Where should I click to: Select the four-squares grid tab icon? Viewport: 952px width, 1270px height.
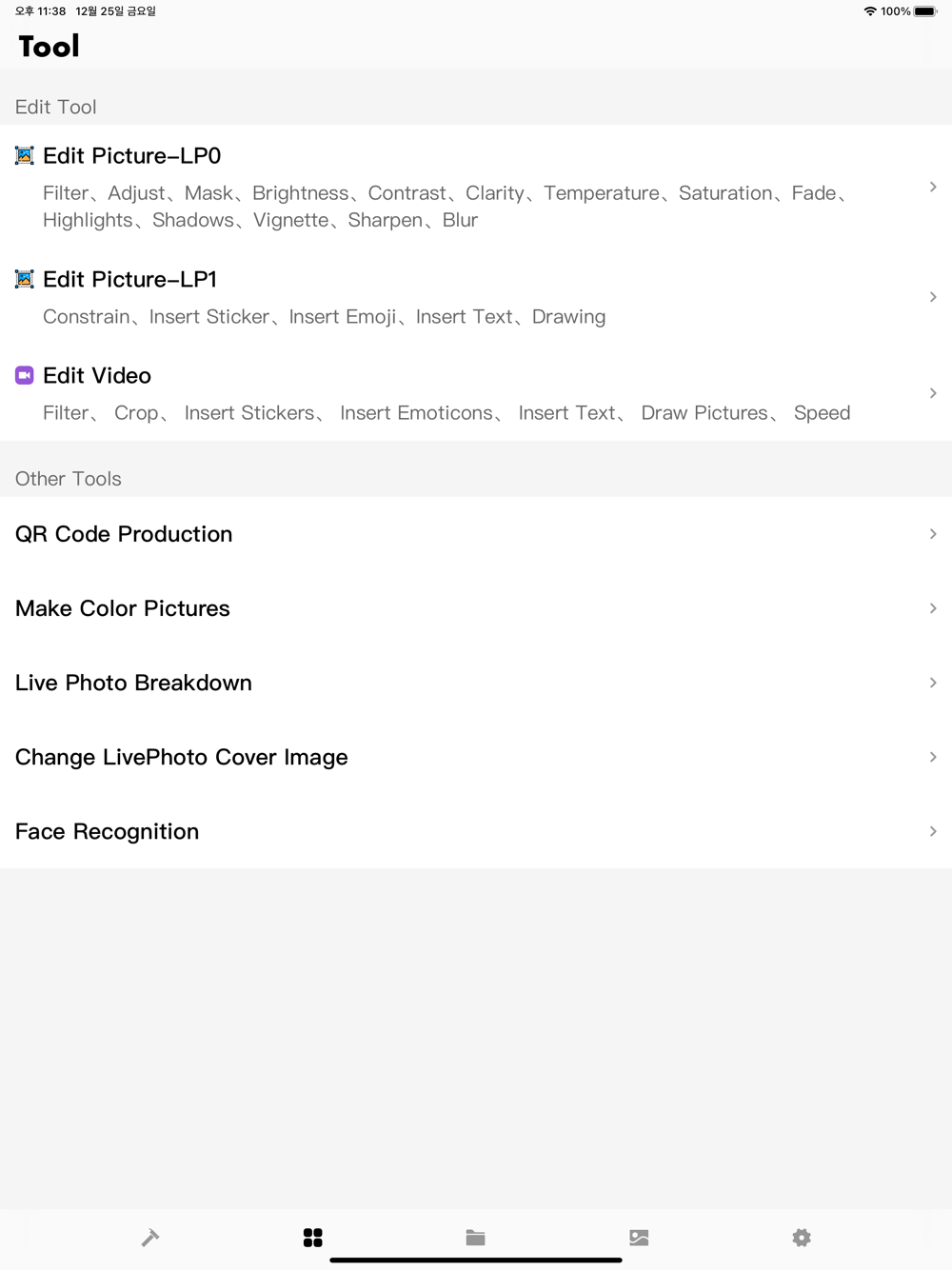click(313, 1237)
